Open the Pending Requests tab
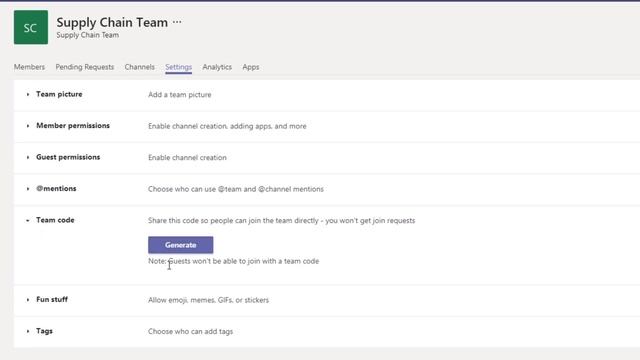640x360 pixels. (x=84, y=67)
